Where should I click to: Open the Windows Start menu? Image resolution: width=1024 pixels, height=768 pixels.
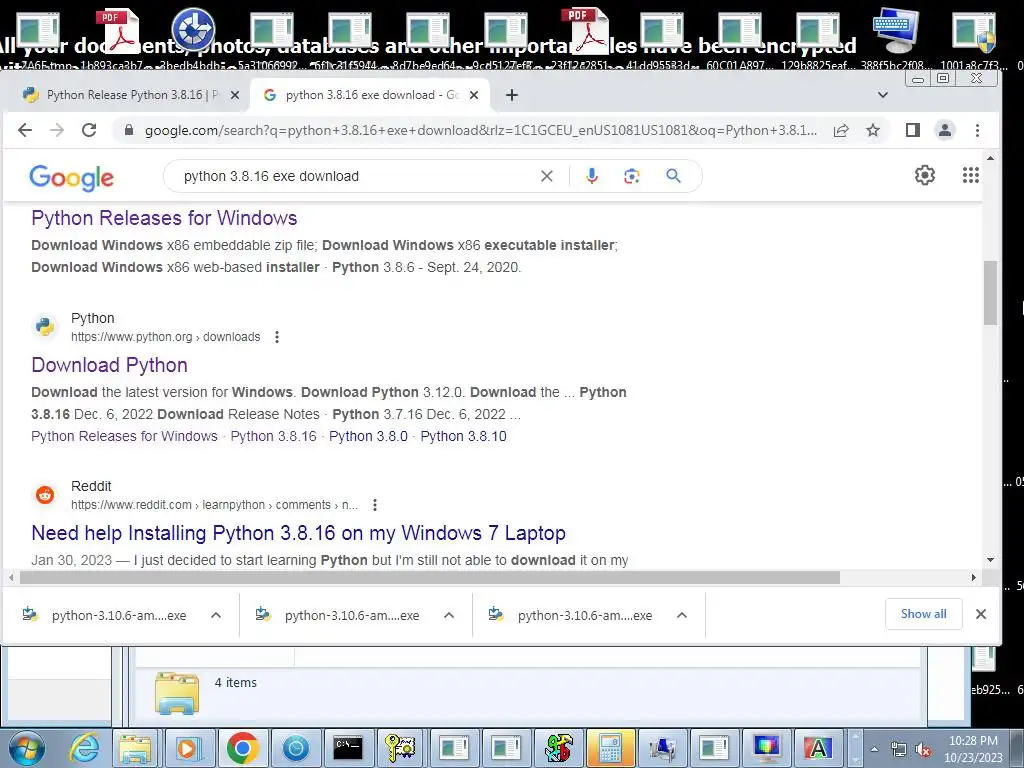click(x=26, y=748)
